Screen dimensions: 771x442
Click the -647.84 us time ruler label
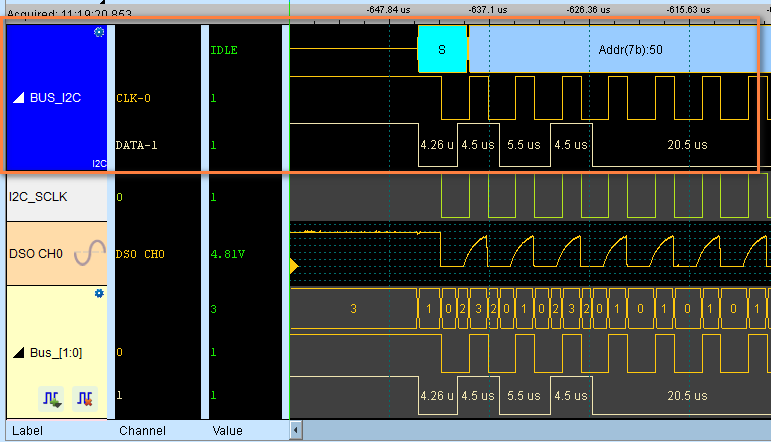tap(388, 9)
